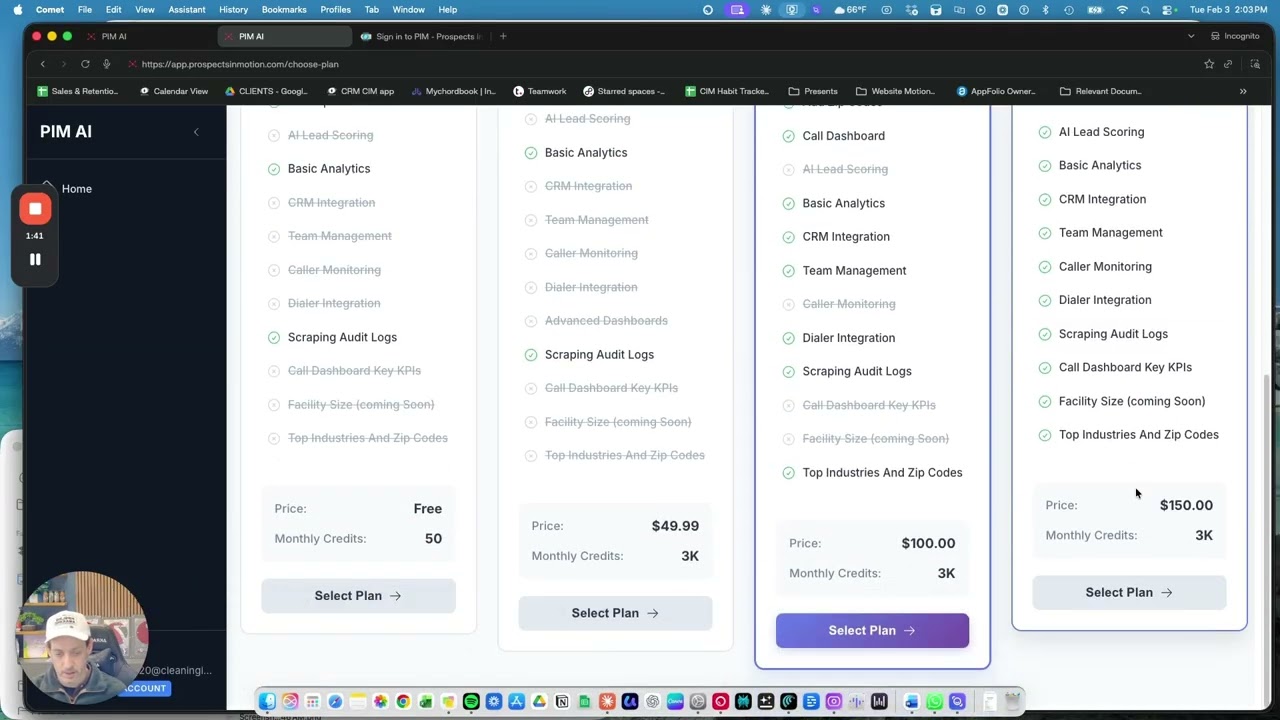Image resolution: width=1280 pixels, height=720 pixels.
Task: Collapse the PIM AI sidebar with the chevron
Action: pos(196,132)
